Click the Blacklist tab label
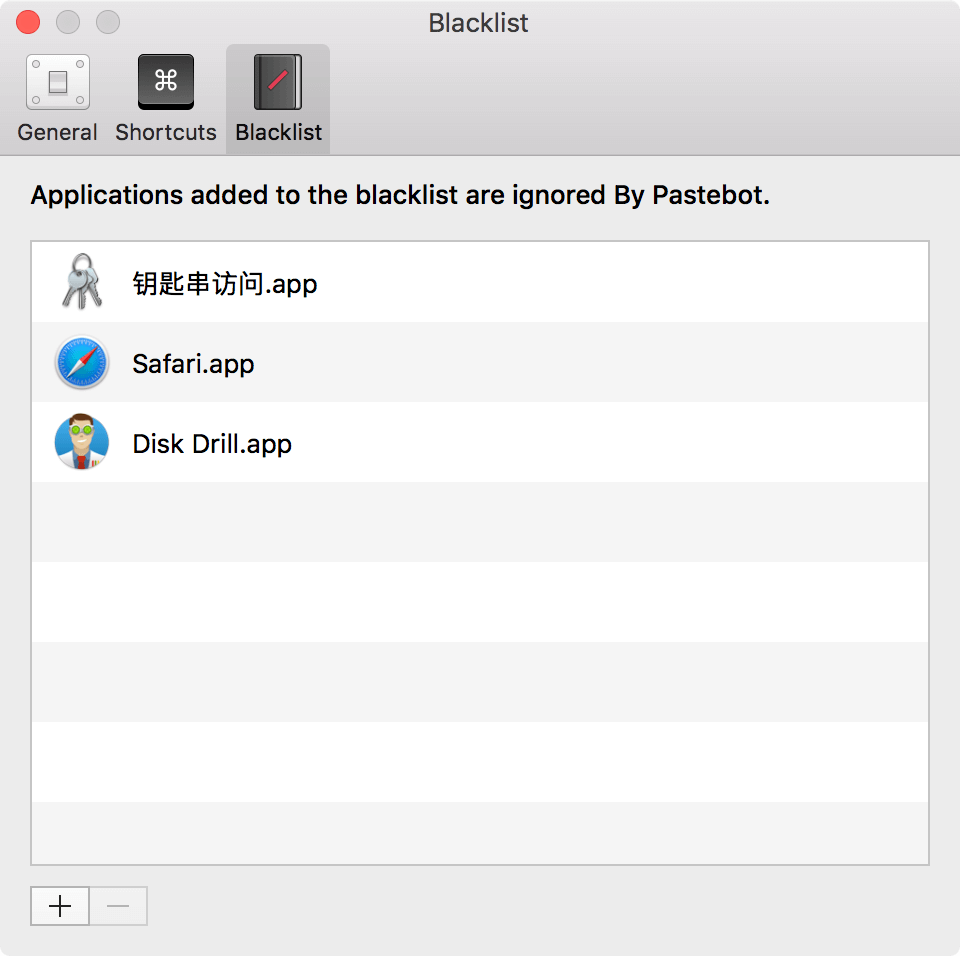This screenshot has width=960, height=956. (279, 132)
